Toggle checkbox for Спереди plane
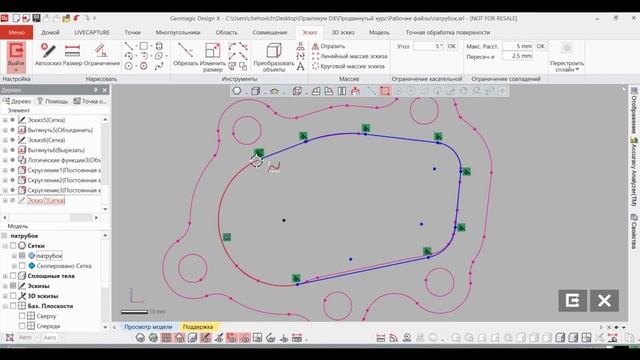Screen dimensions: 640x360 pos(22,326)
